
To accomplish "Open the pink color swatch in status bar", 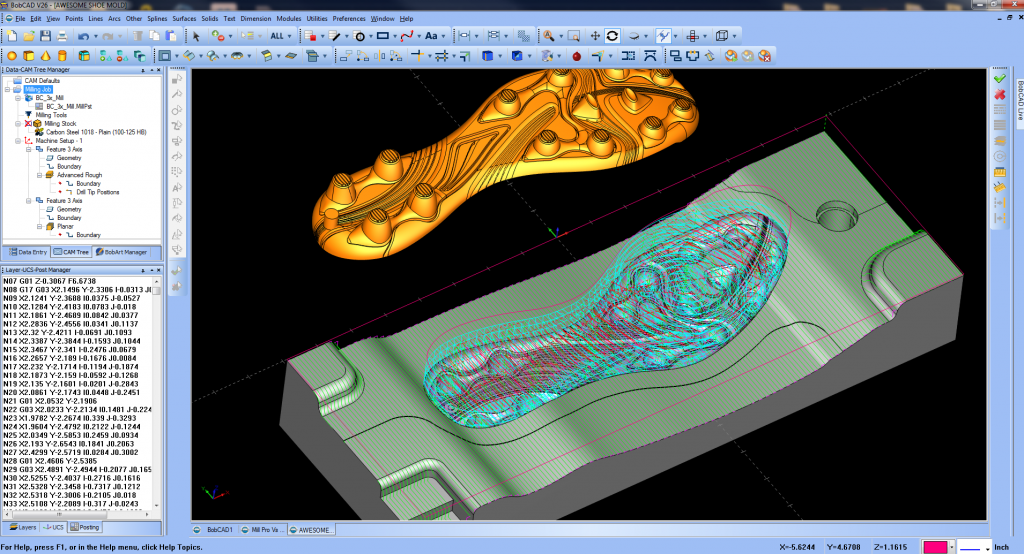I will coord(935,547).
